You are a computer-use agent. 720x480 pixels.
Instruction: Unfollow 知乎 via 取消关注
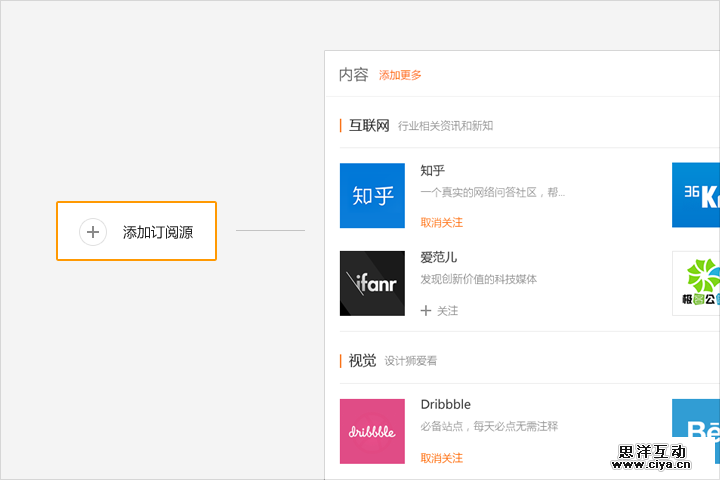441,222
